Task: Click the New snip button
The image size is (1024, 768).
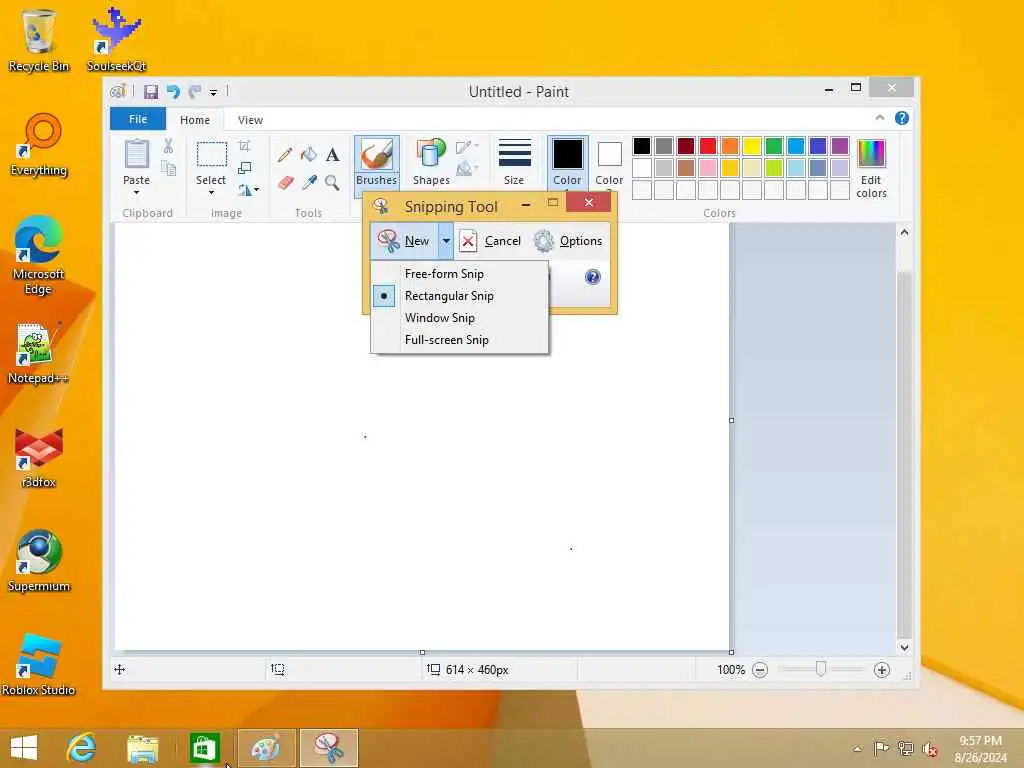Action: [x=404, y=241]
